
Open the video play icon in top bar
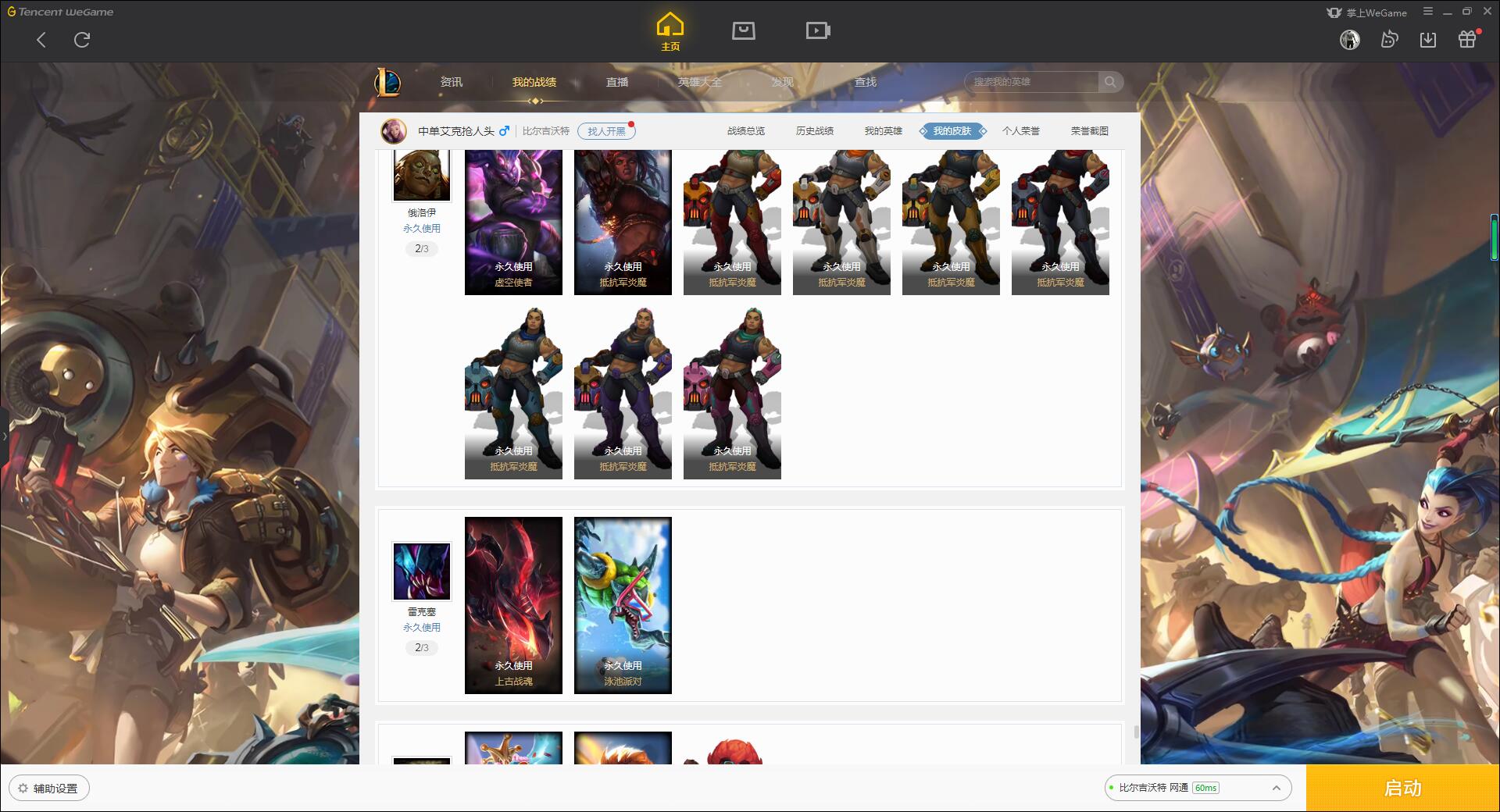pyautogui.click(x=818, y=30)
